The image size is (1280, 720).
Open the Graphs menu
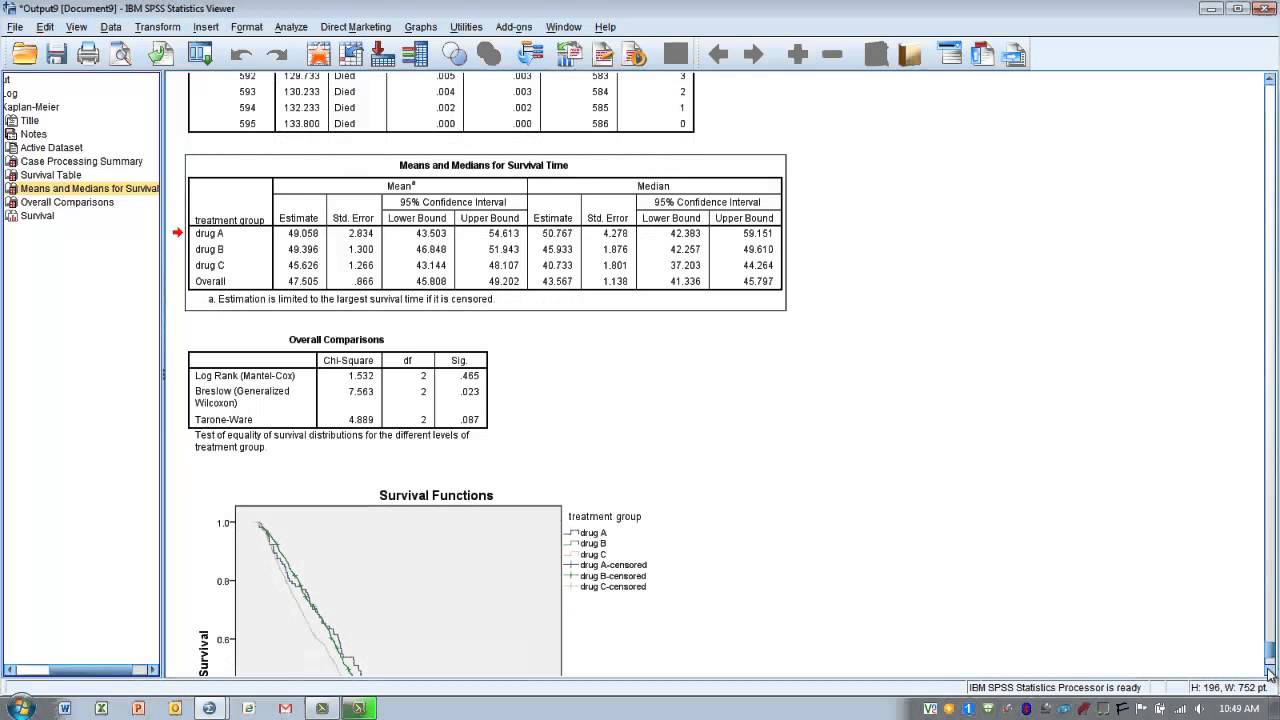tap(420, 27)
